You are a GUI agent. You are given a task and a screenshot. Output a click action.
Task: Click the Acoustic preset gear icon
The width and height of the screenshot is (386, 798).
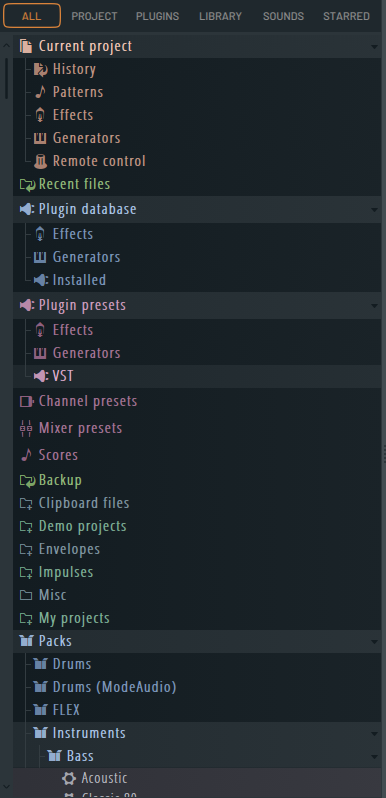pyautogui.click(x=68, y=778)
